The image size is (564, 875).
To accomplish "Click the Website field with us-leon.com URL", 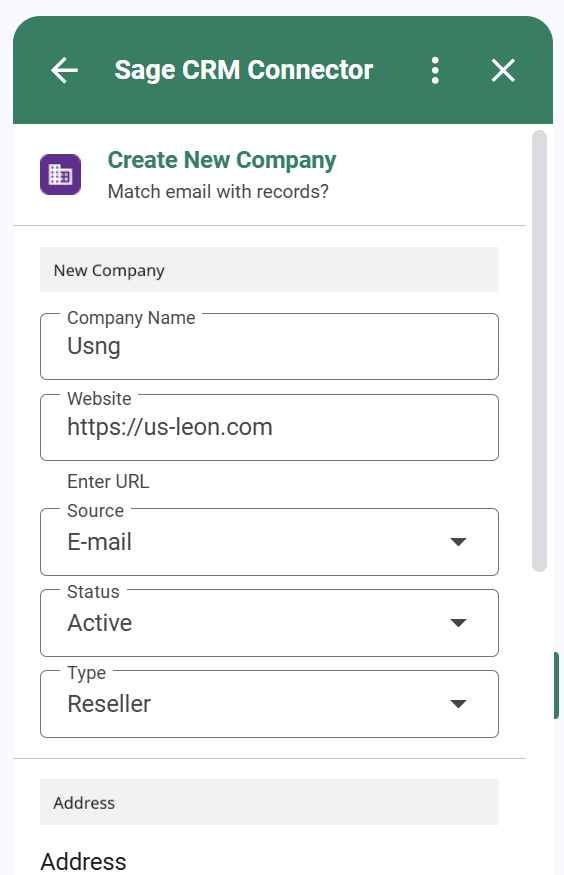I will [269, 427].
